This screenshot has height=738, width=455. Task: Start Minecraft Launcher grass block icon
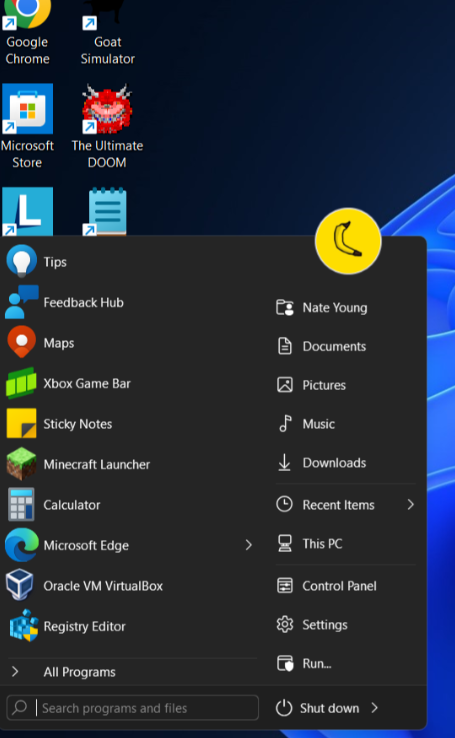(x=21, y=464)
